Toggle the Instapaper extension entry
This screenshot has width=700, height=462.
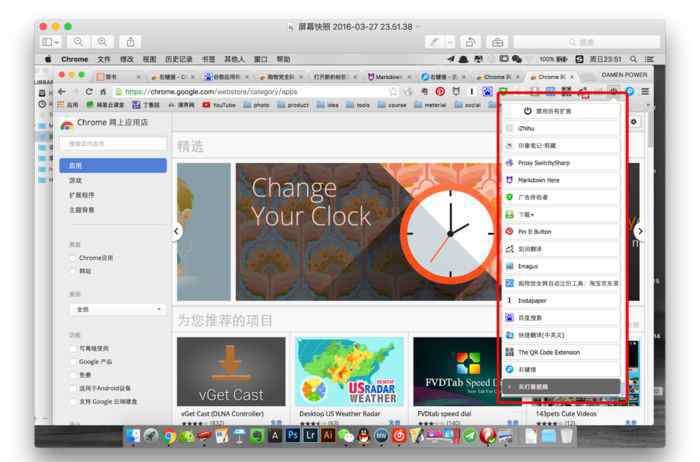(561, 300)
